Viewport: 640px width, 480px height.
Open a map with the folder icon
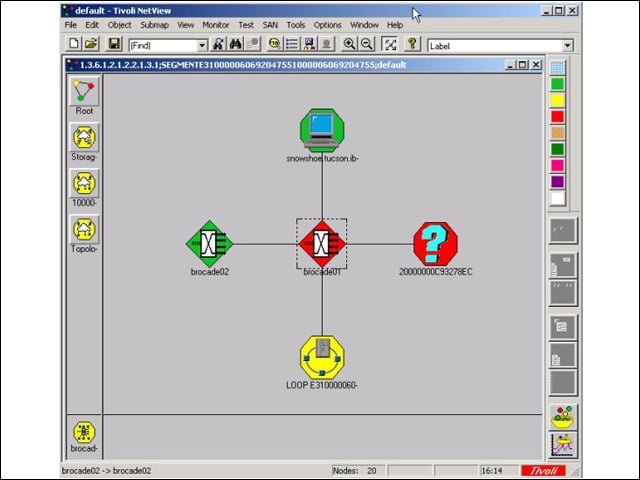pyautogui.click(x=91, y=44)
